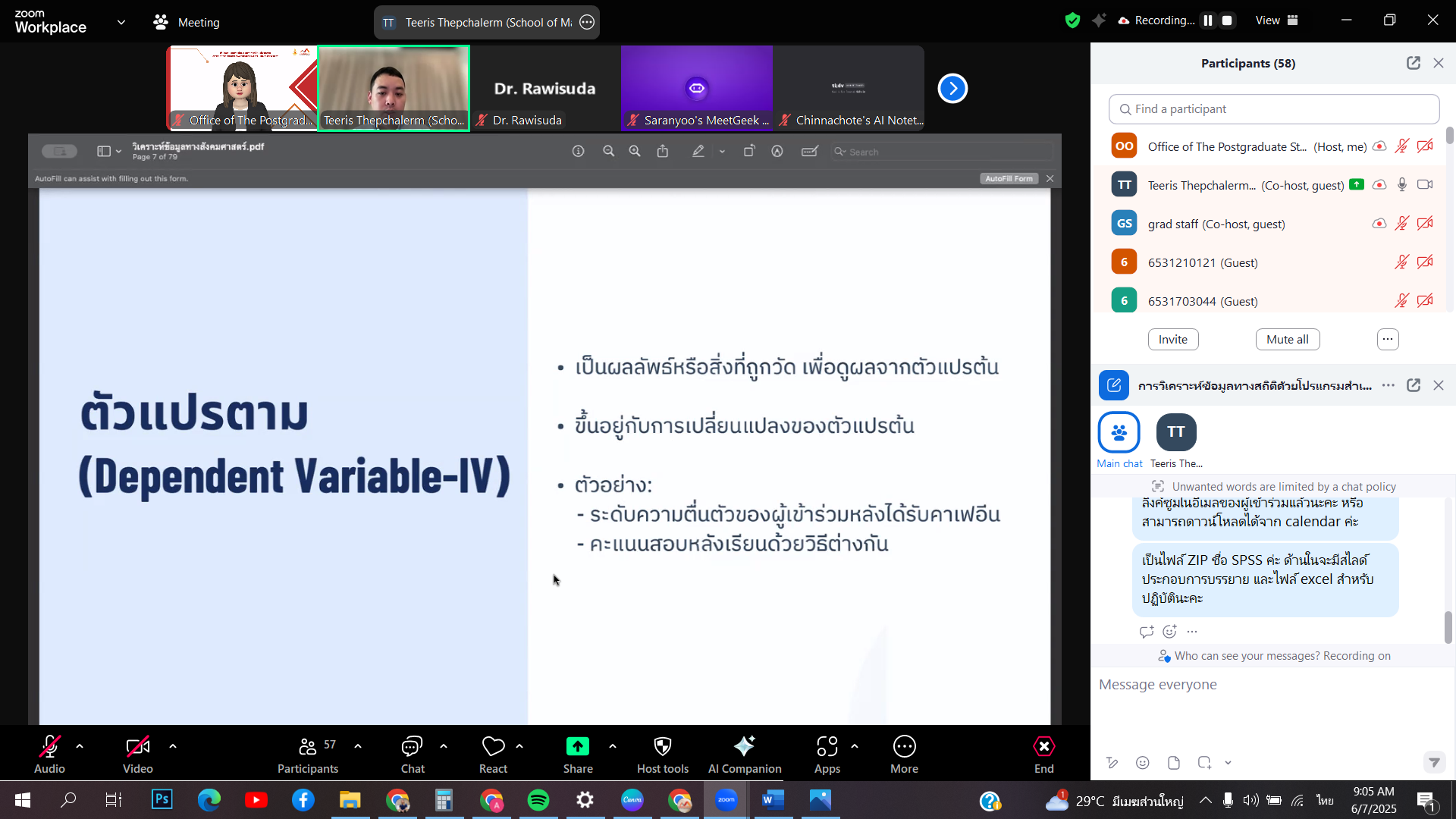Click the green Share screen button
Viewport: 1456px width, 819px height.
tap(577, 747)
